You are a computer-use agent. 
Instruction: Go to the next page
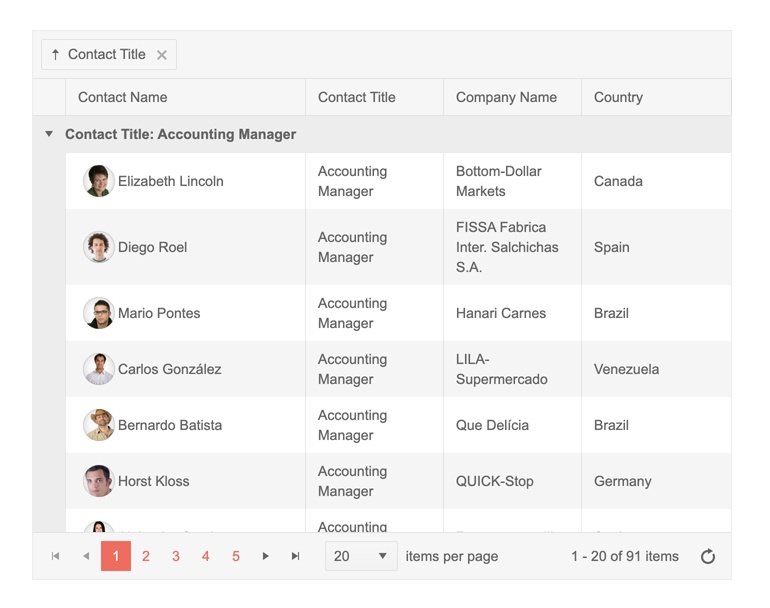point(266,557)
